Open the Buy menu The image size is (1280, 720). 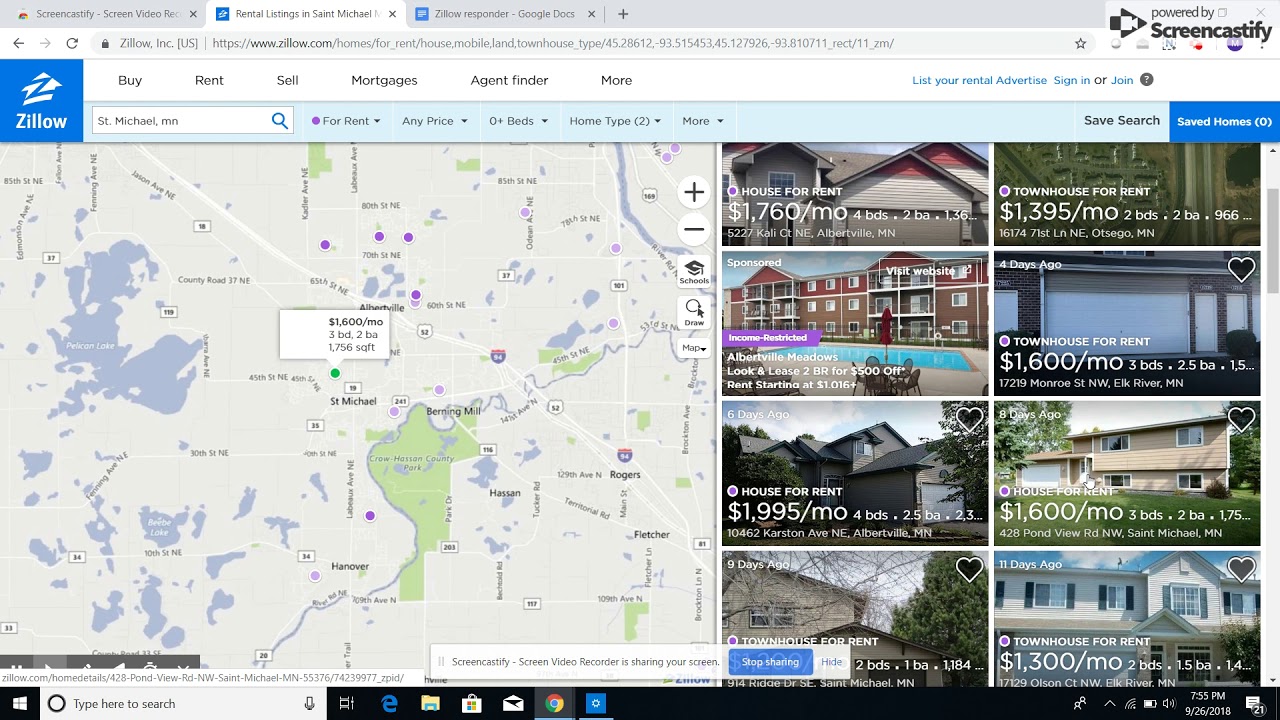[x=130, y=80]
